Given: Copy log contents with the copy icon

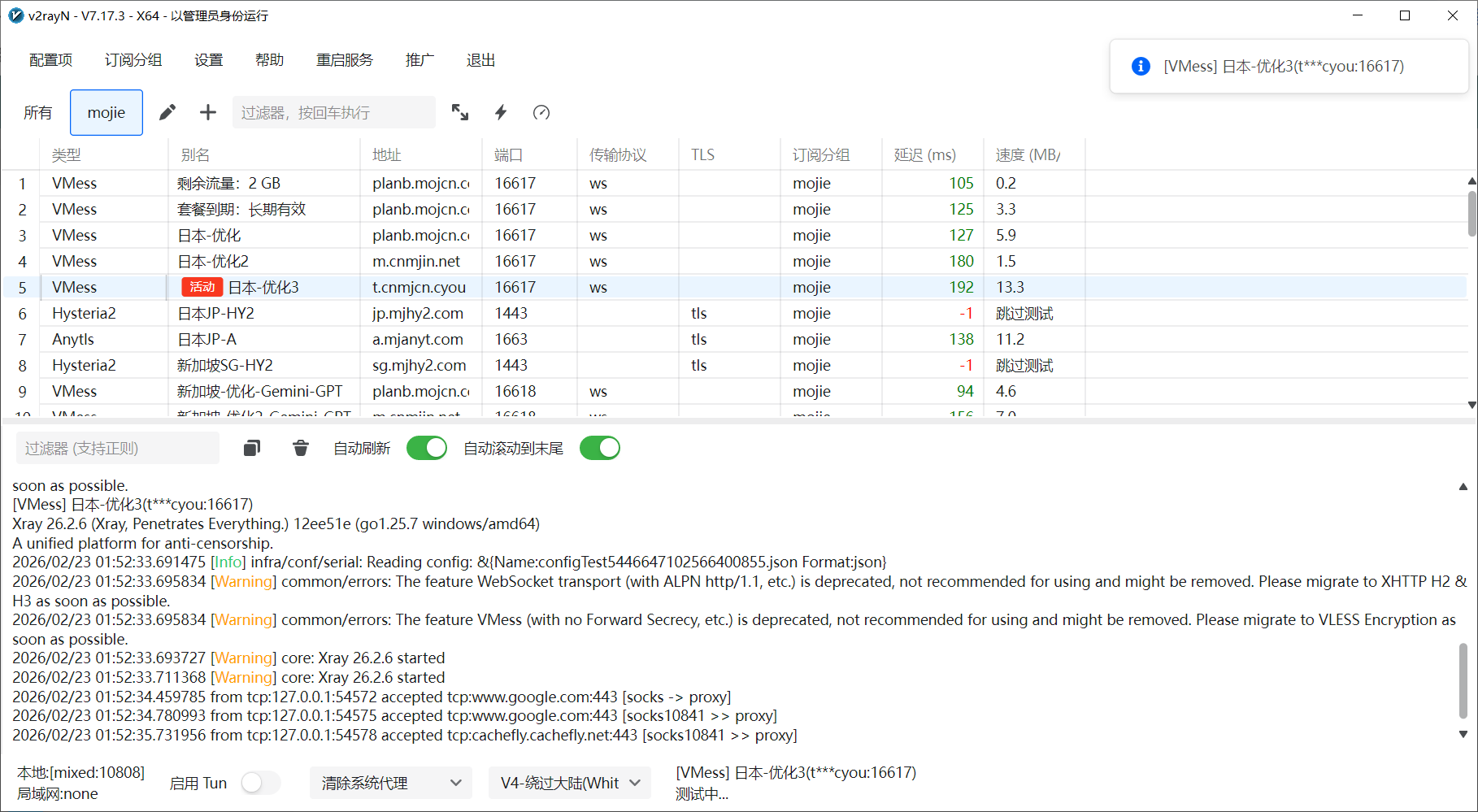Looking at the screenshot, I should coord(252,448).
